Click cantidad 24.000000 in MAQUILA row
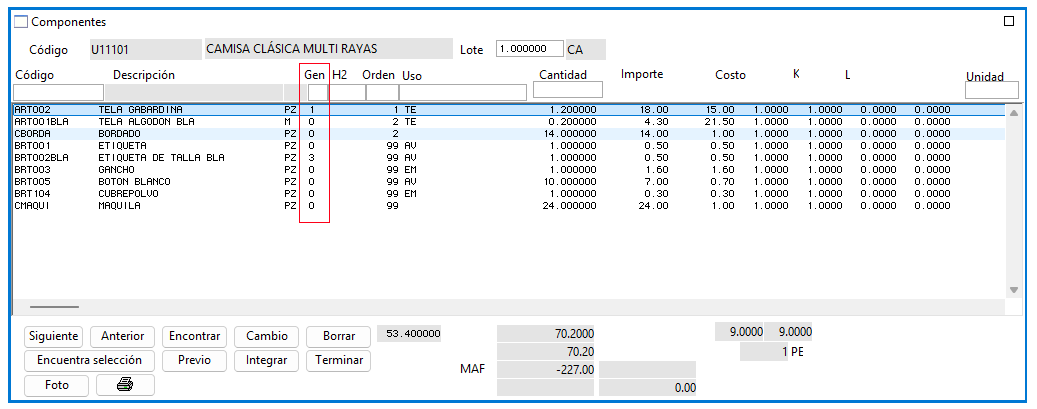 (x=567, y=206)
